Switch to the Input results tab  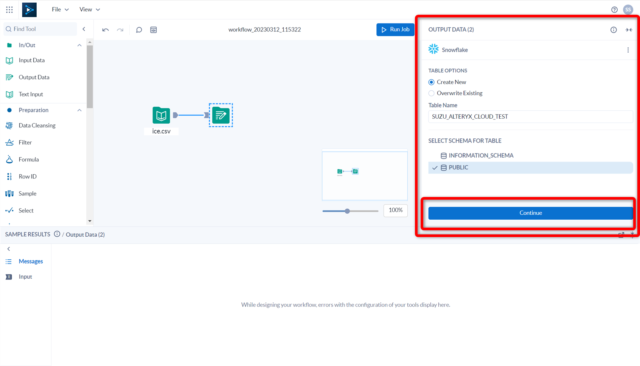click(26, 277)
